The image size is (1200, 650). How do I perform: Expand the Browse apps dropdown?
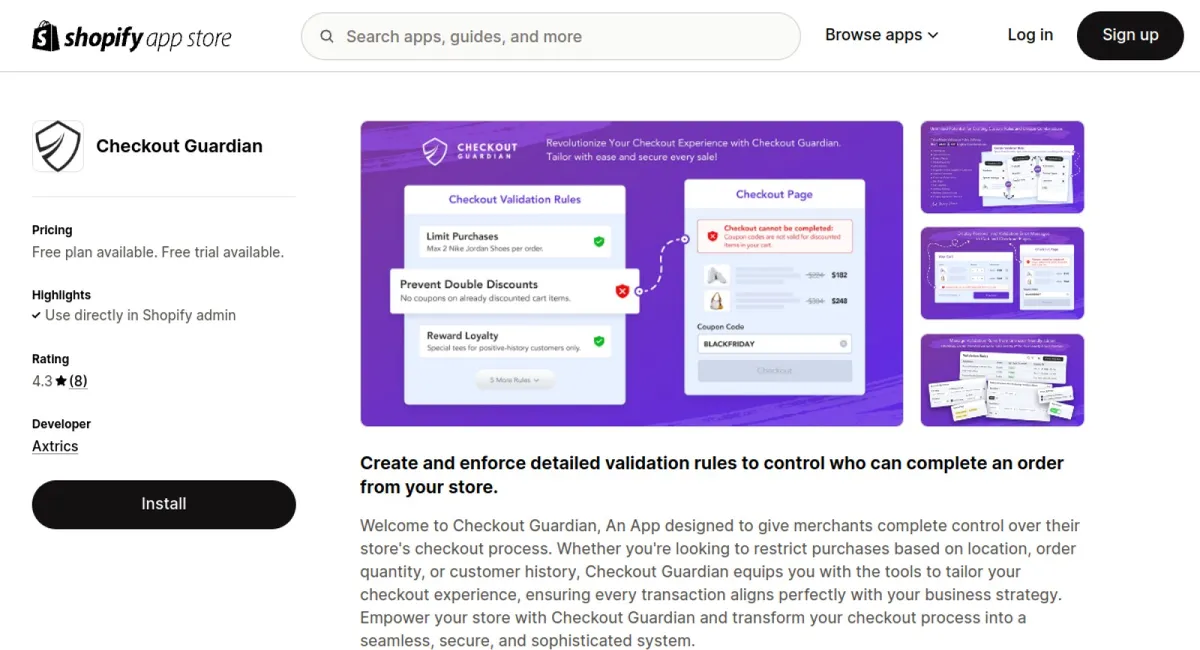point(881,35)
